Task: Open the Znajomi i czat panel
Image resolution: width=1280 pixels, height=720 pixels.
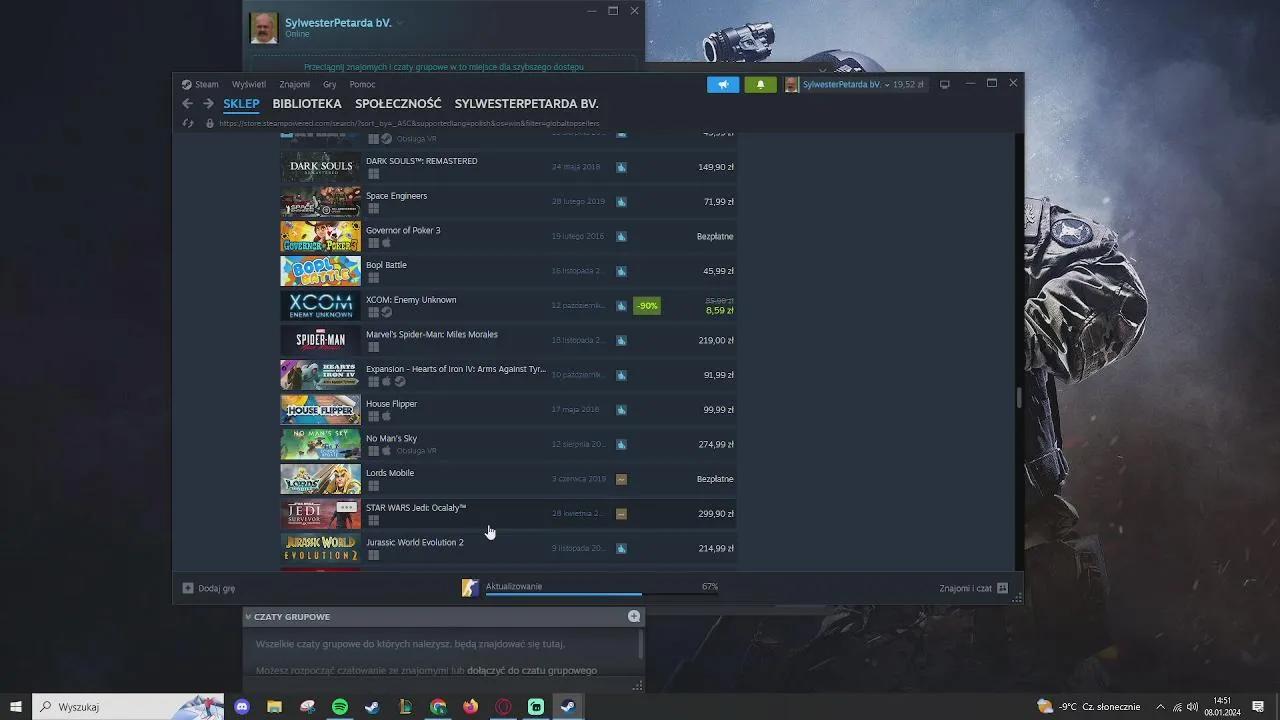Action: 974,588
